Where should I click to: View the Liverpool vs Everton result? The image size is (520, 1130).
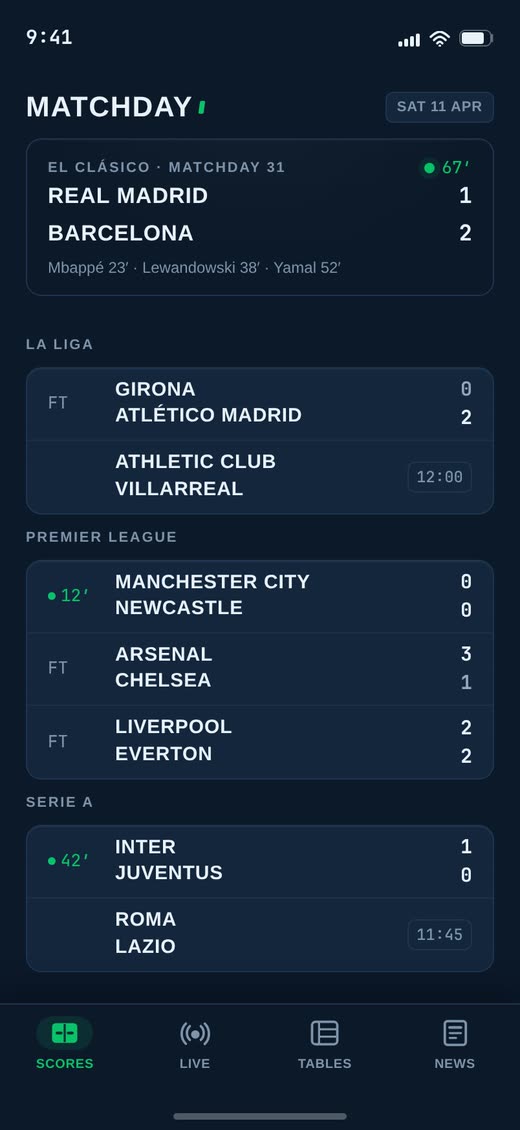point(260,742)
